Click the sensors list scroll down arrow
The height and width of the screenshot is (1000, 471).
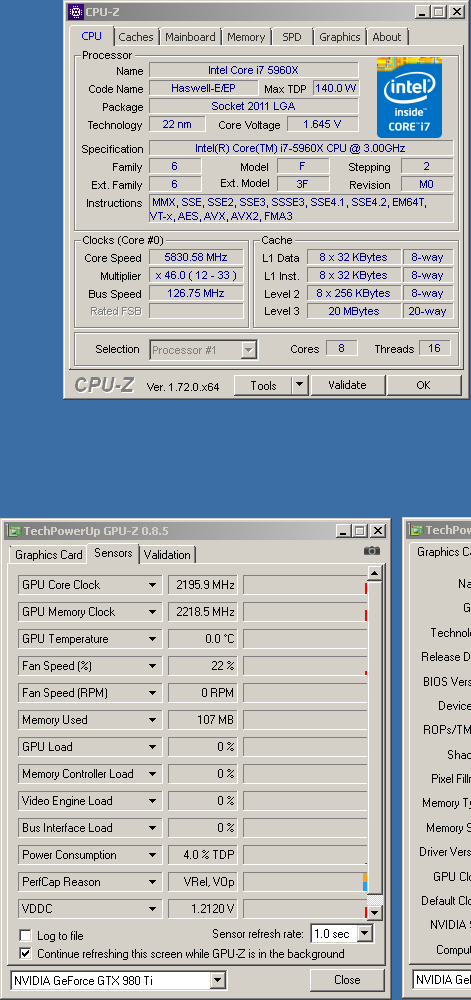(x=375, y=913)
